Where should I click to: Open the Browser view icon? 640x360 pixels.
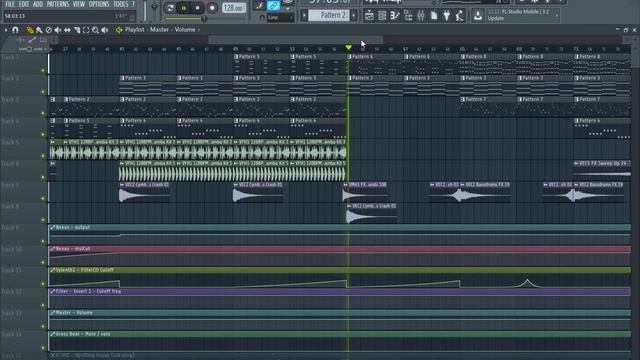click(x=408, y=16)
